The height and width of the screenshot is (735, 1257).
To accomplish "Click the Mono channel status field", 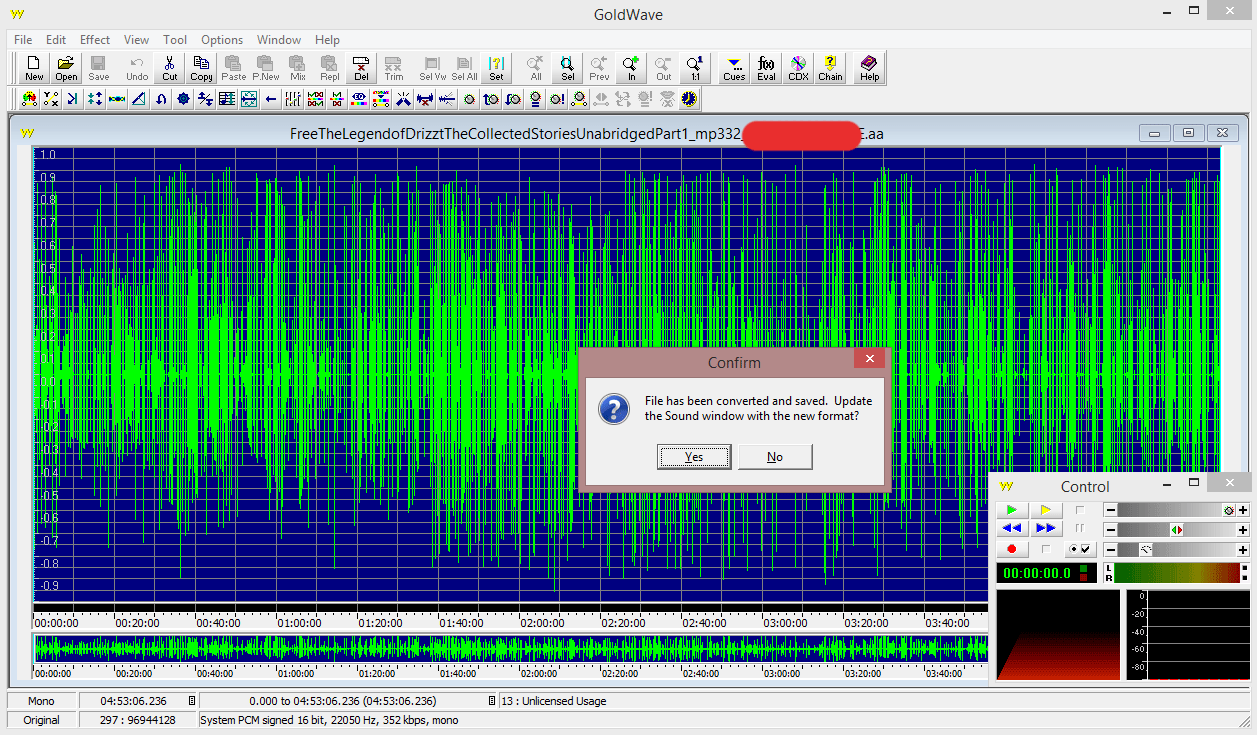I will pos(41,701).
